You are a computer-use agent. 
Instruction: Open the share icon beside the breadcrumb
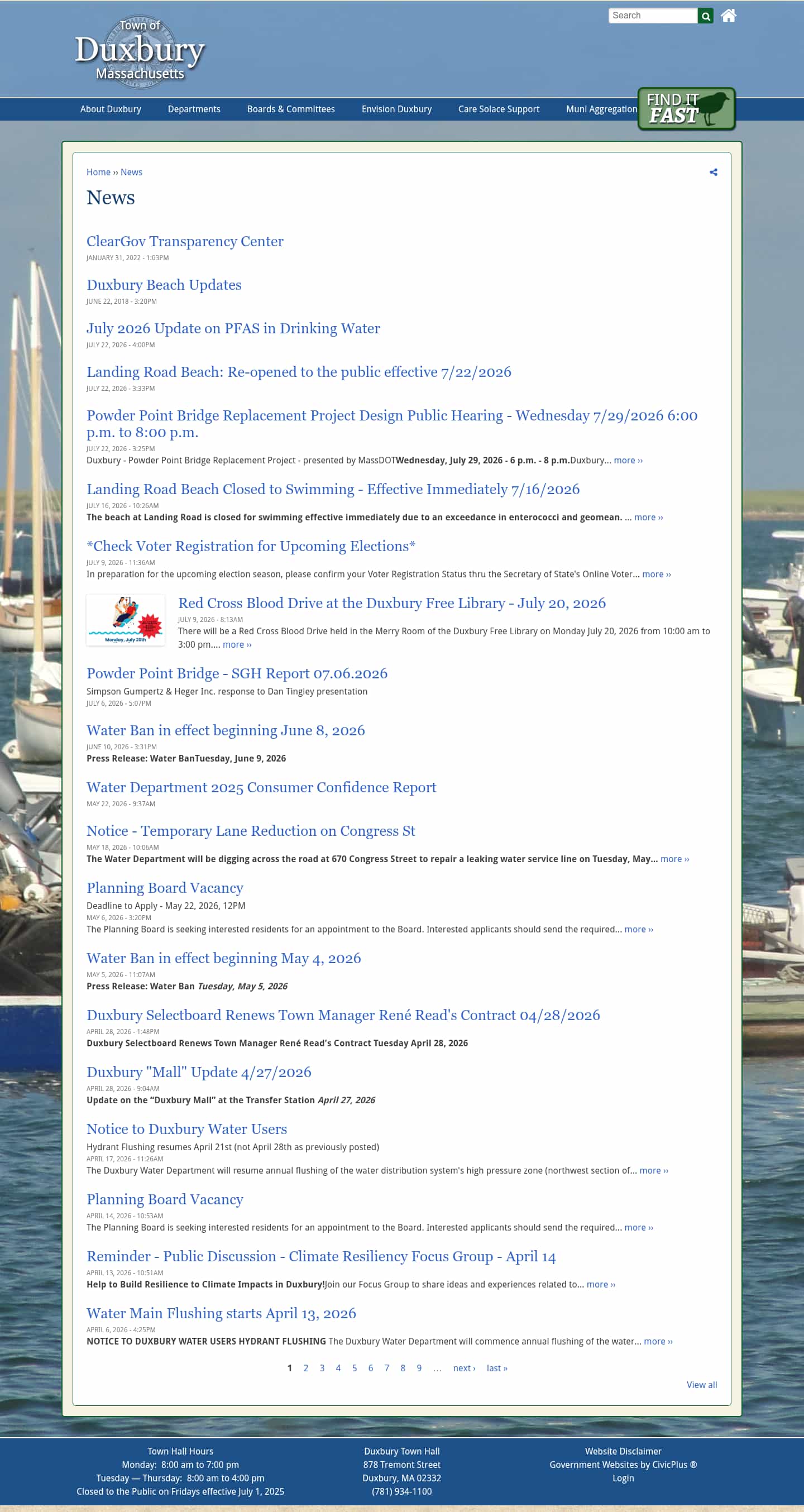[x=713, y=172]
